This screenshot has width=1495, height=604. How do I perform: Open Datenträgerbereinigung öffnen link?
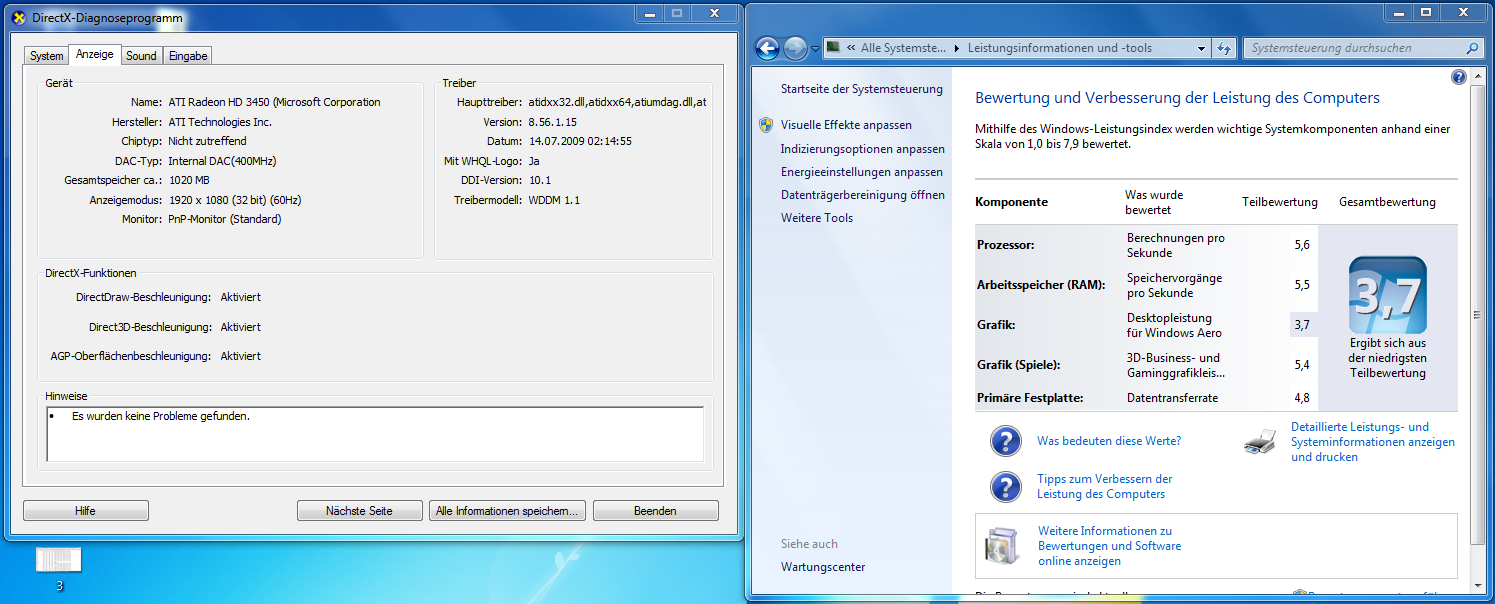coord(863,195)
